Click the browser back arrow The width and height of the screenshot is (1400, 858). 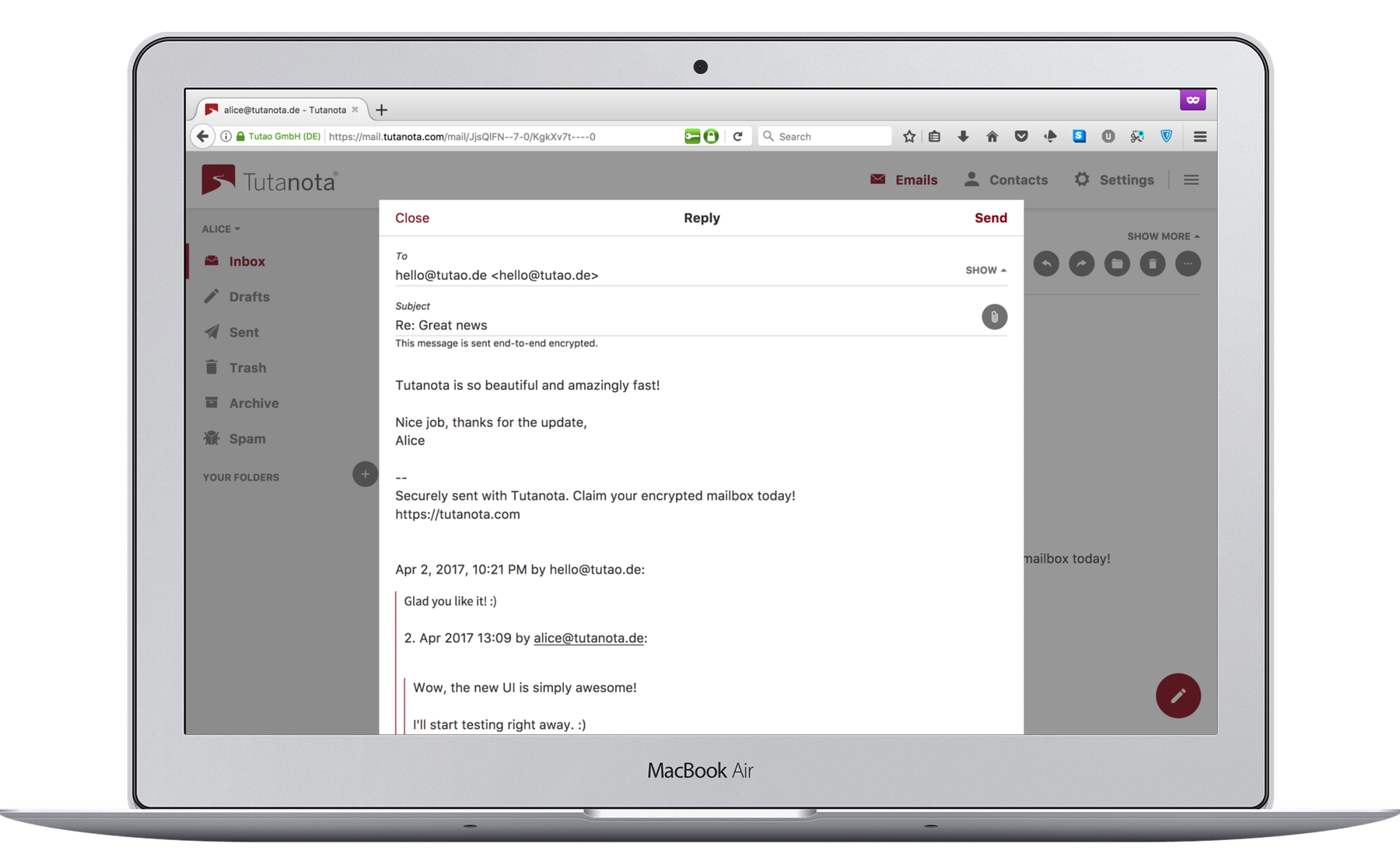(202, 136)
